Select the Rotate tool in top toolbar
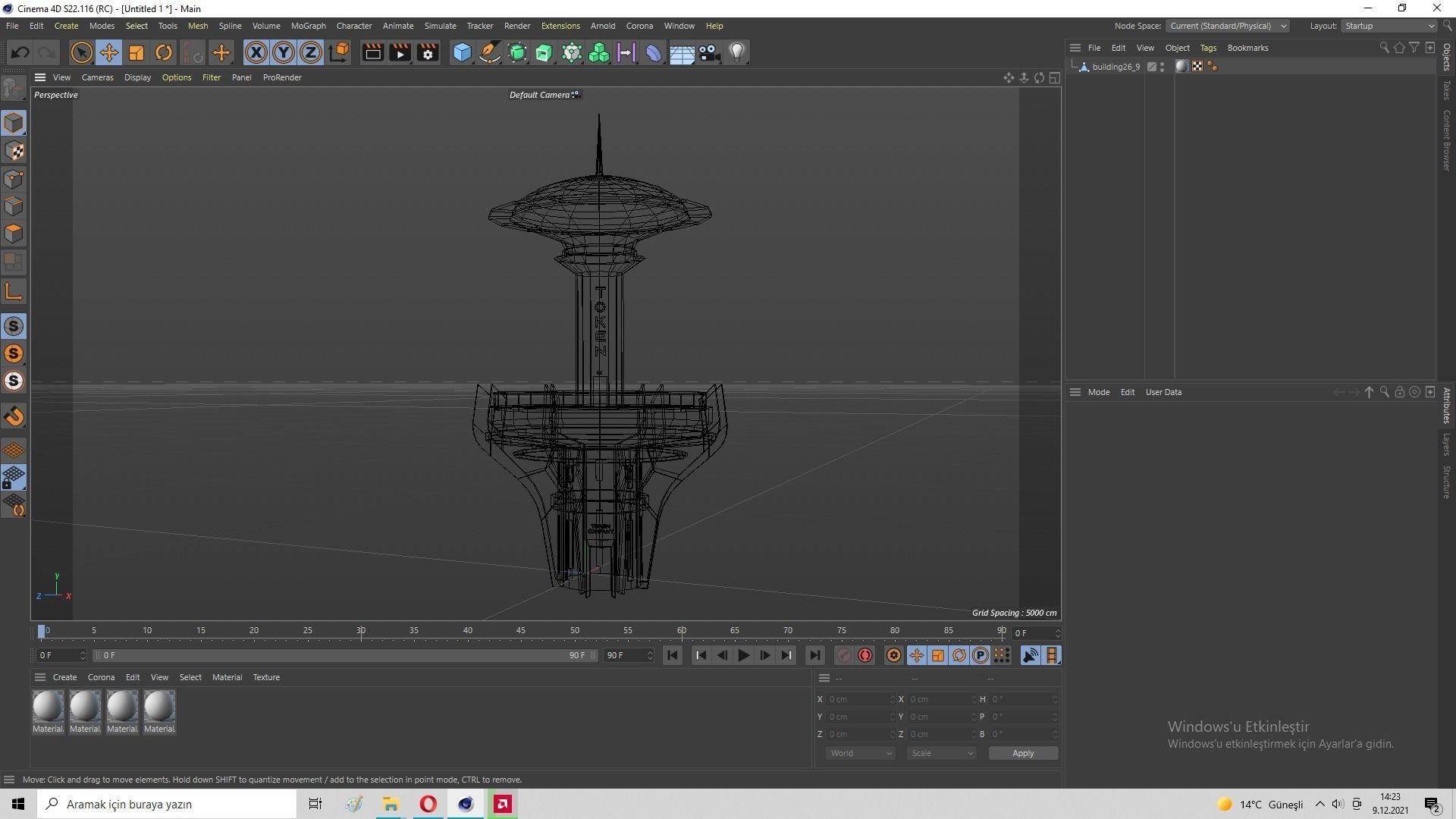 point(164,52)
